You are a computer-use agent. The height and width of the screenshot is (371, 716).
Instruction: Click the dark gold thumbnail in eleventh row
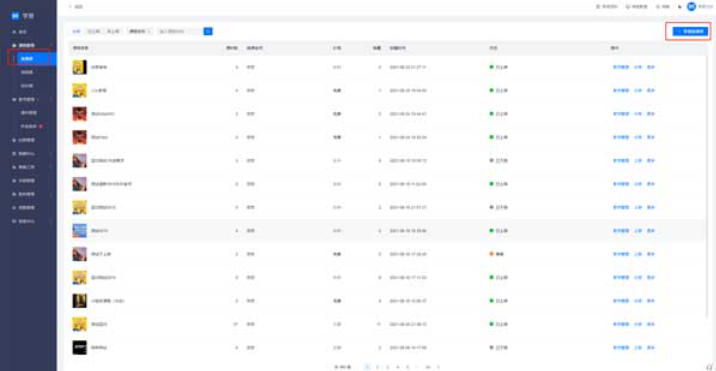[x=79, y=301]
